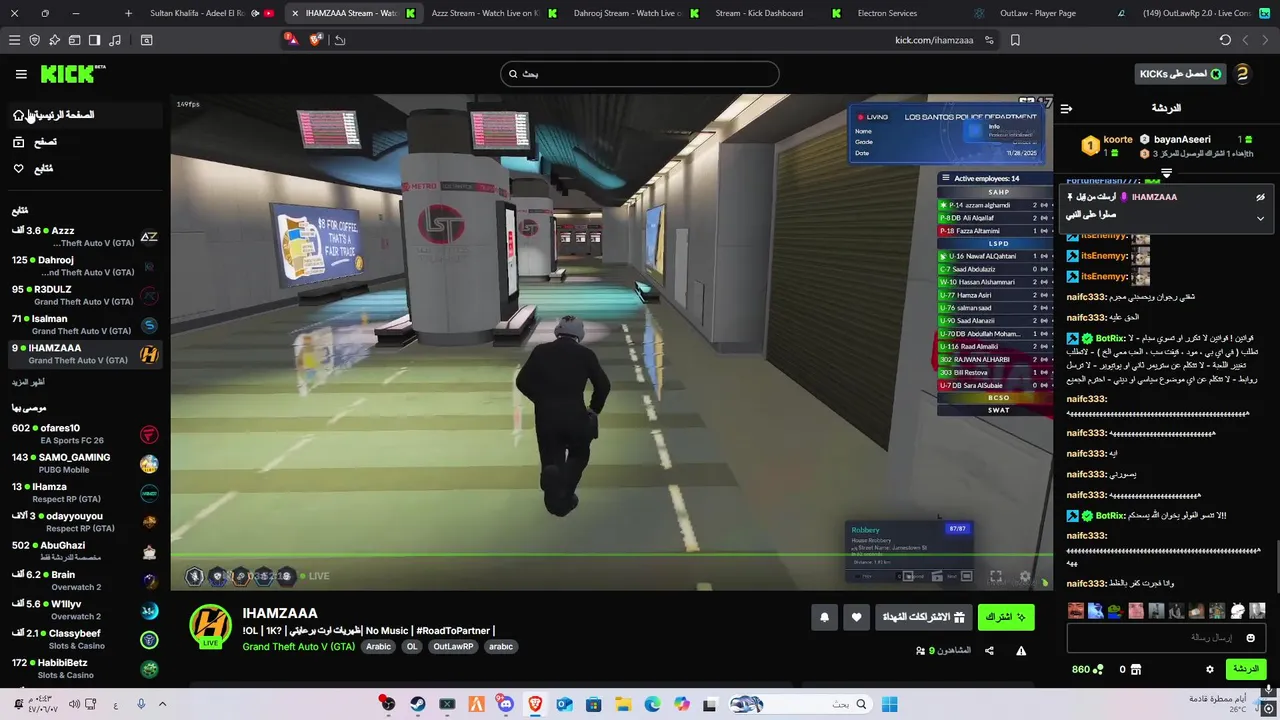
Task: Reload the page with refresh icon
Action: pos(1225,40)
